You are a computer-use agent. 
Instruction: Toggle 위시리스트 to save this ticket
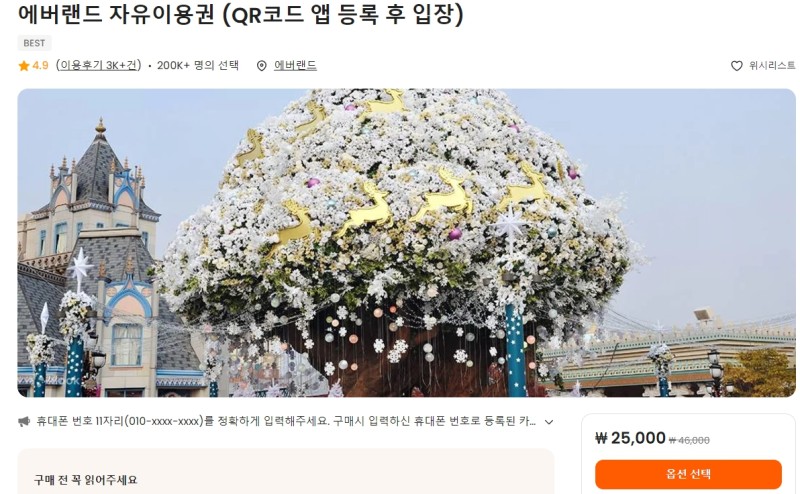click(x=763, y=66)
